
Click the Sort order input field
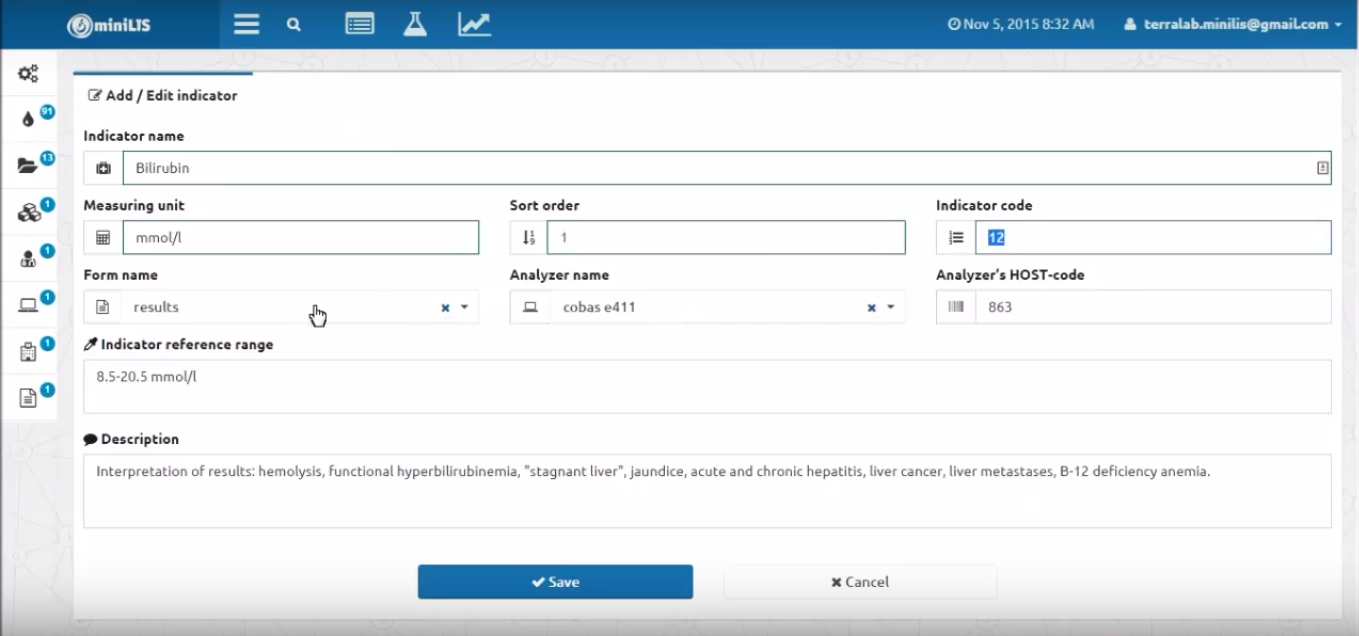(x=726, y=238)
